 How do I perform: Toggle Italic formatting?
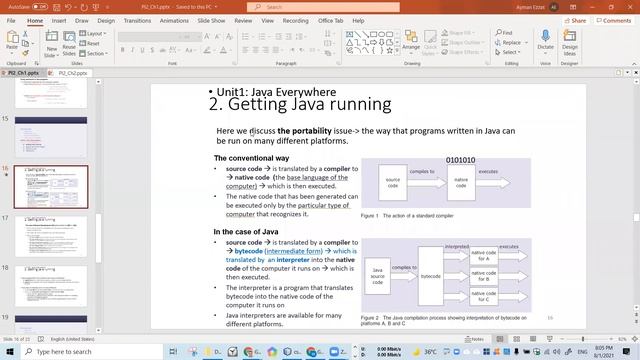point(132,50)
